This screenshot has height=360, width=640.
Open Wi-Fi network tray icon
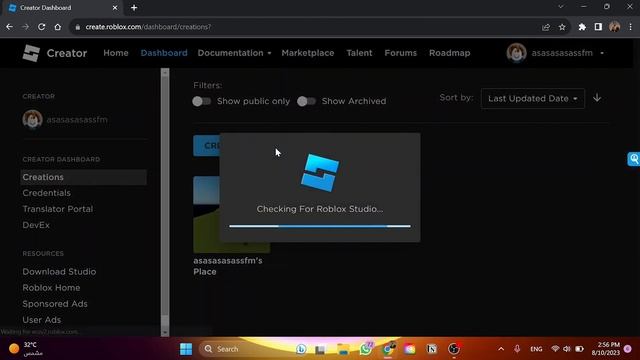(x=555, y=349)
